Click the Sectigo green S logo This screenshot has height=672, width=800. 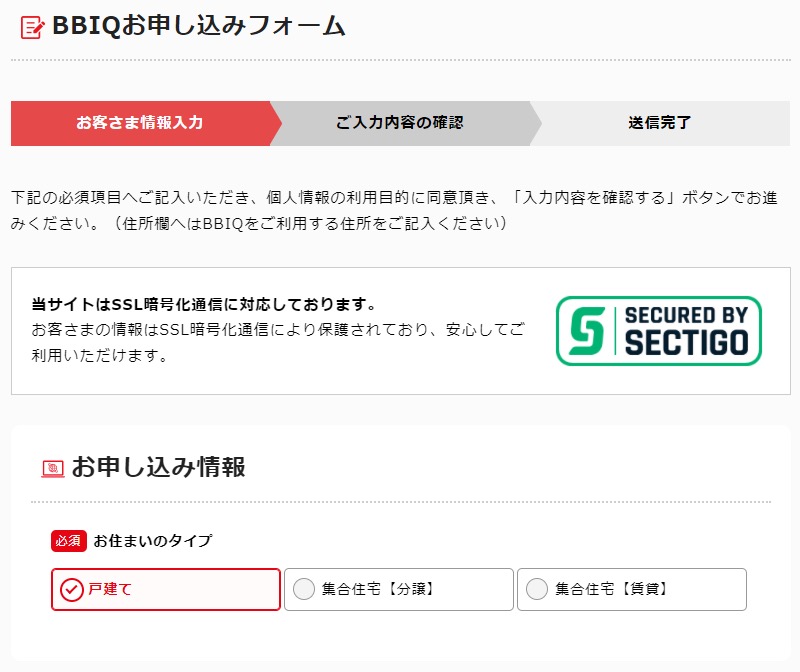tap(587, 331)
